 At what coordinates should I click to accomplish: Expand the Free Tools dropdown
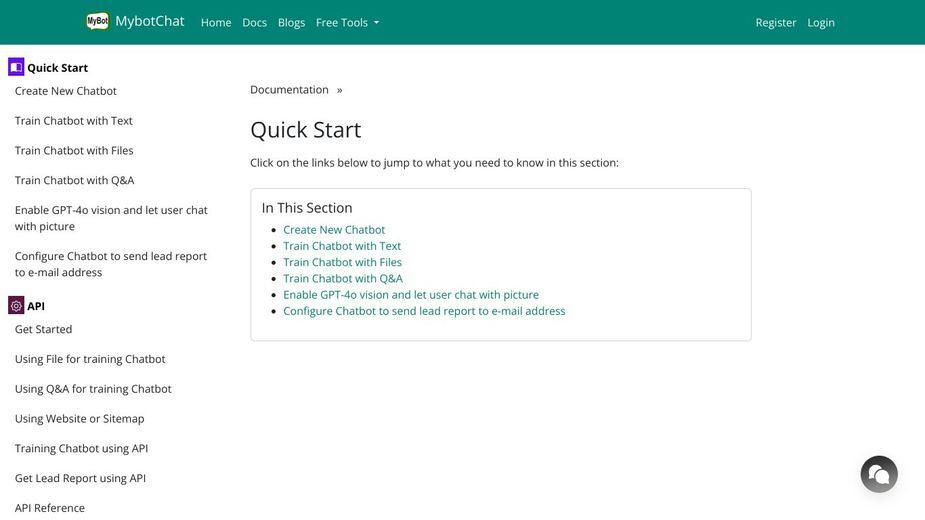click(347, 22)
